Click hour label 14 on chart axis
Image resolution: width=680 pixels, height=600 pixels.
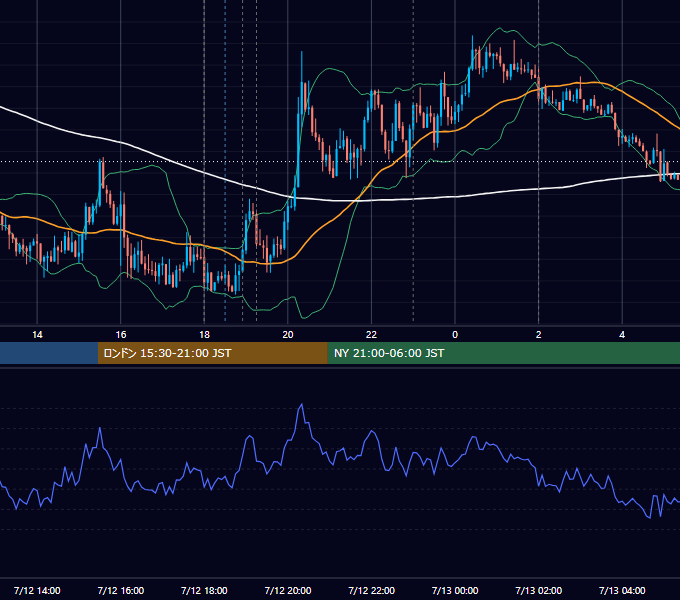37,335
